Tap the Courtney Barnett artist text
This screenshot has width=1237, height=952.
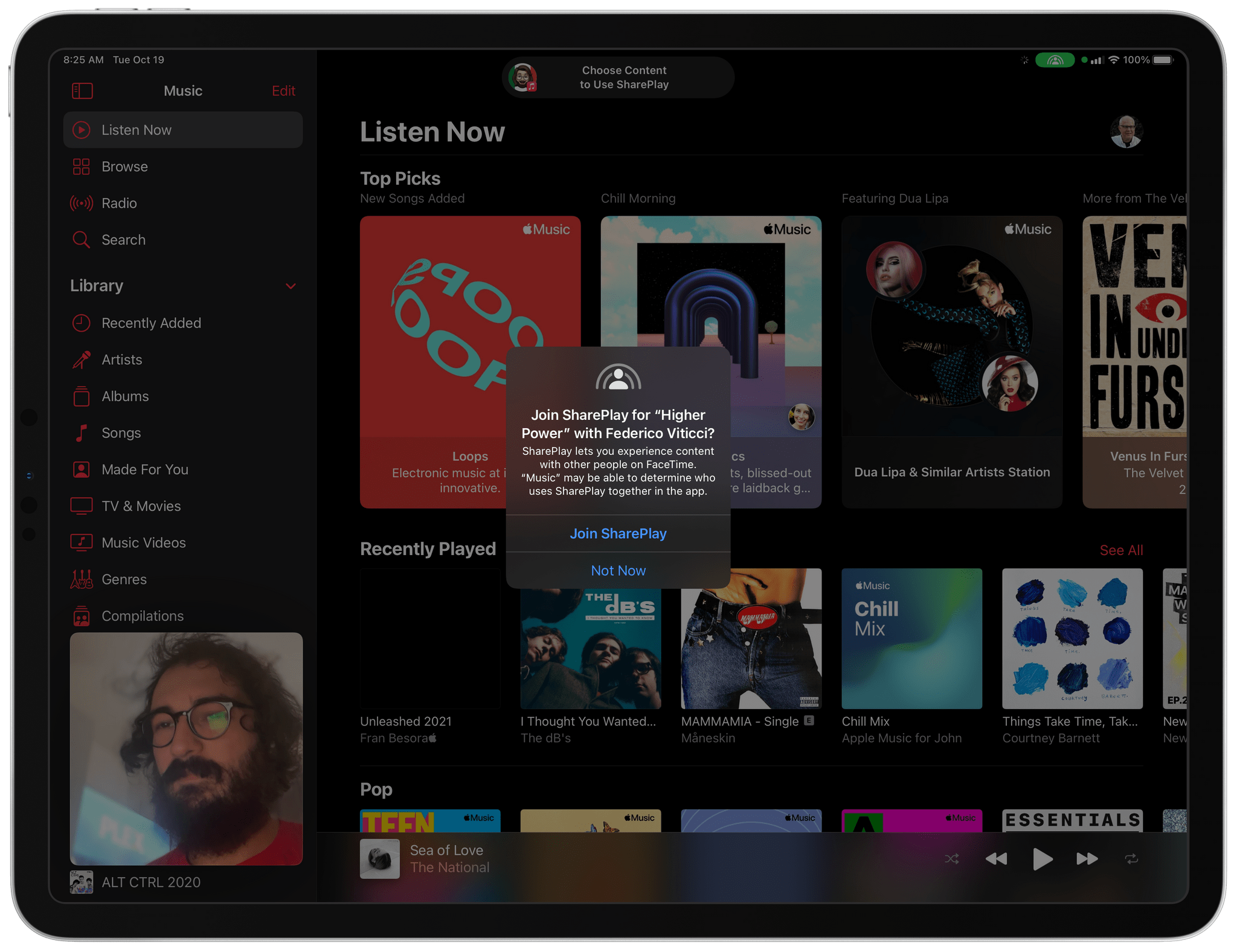(x=1051, y=738)
